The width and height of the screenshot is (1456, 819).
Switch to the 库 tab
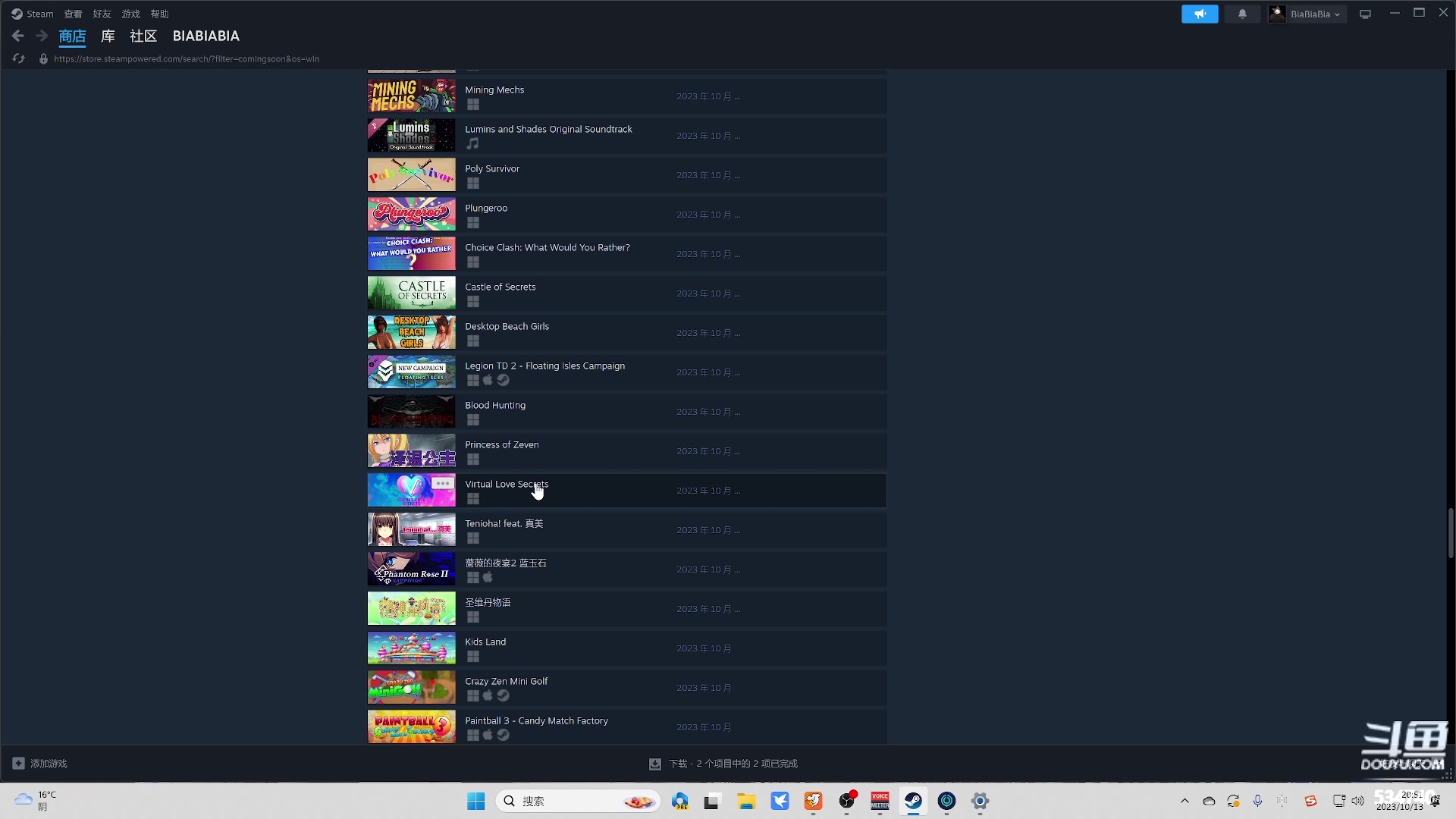click(108, 36)
